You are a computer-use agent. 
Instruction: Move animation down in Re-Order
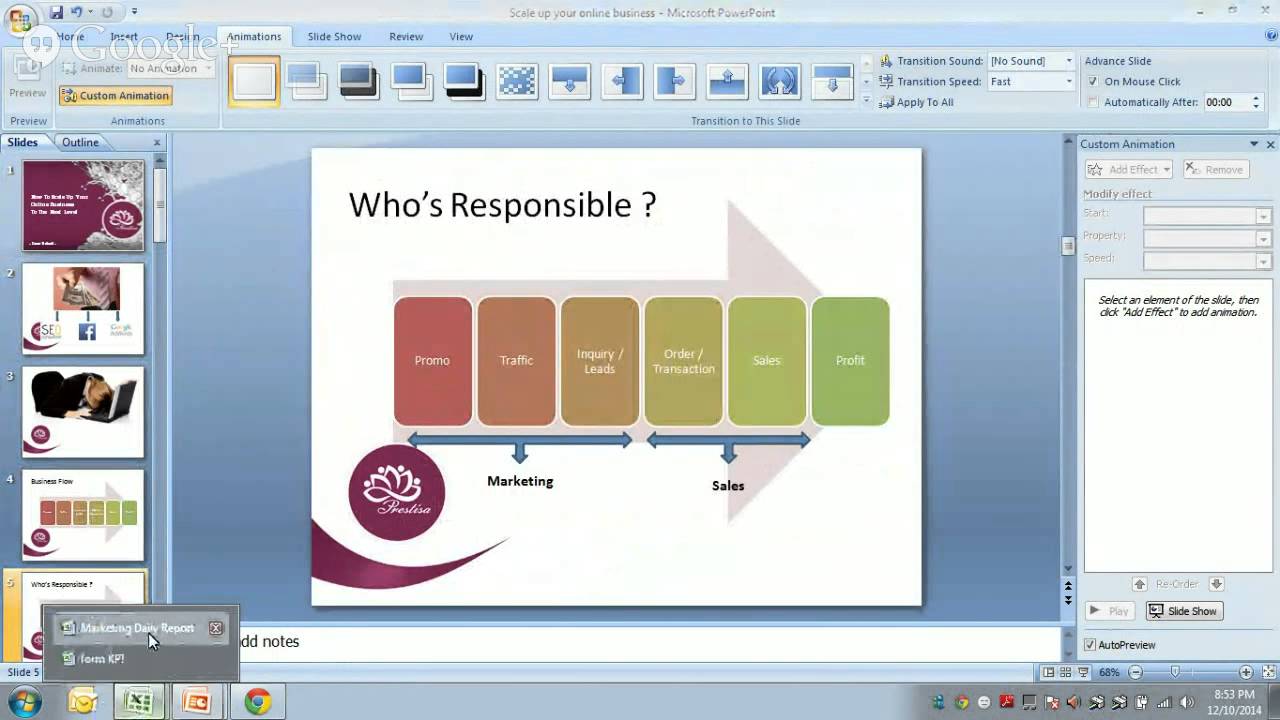tap(1216, 584)
